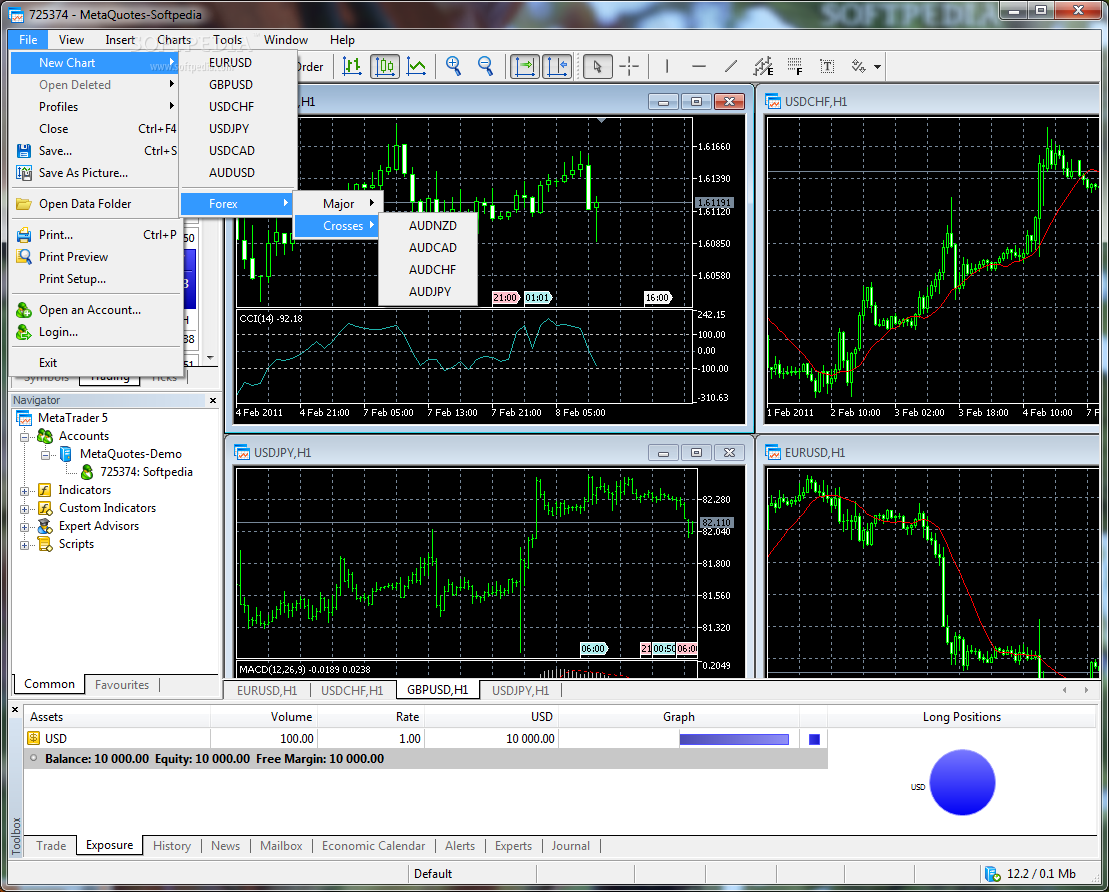Select MetaTrader 5 root tree item
The height and width of the screenshot is (892, 1109).
tap(72, 418)
